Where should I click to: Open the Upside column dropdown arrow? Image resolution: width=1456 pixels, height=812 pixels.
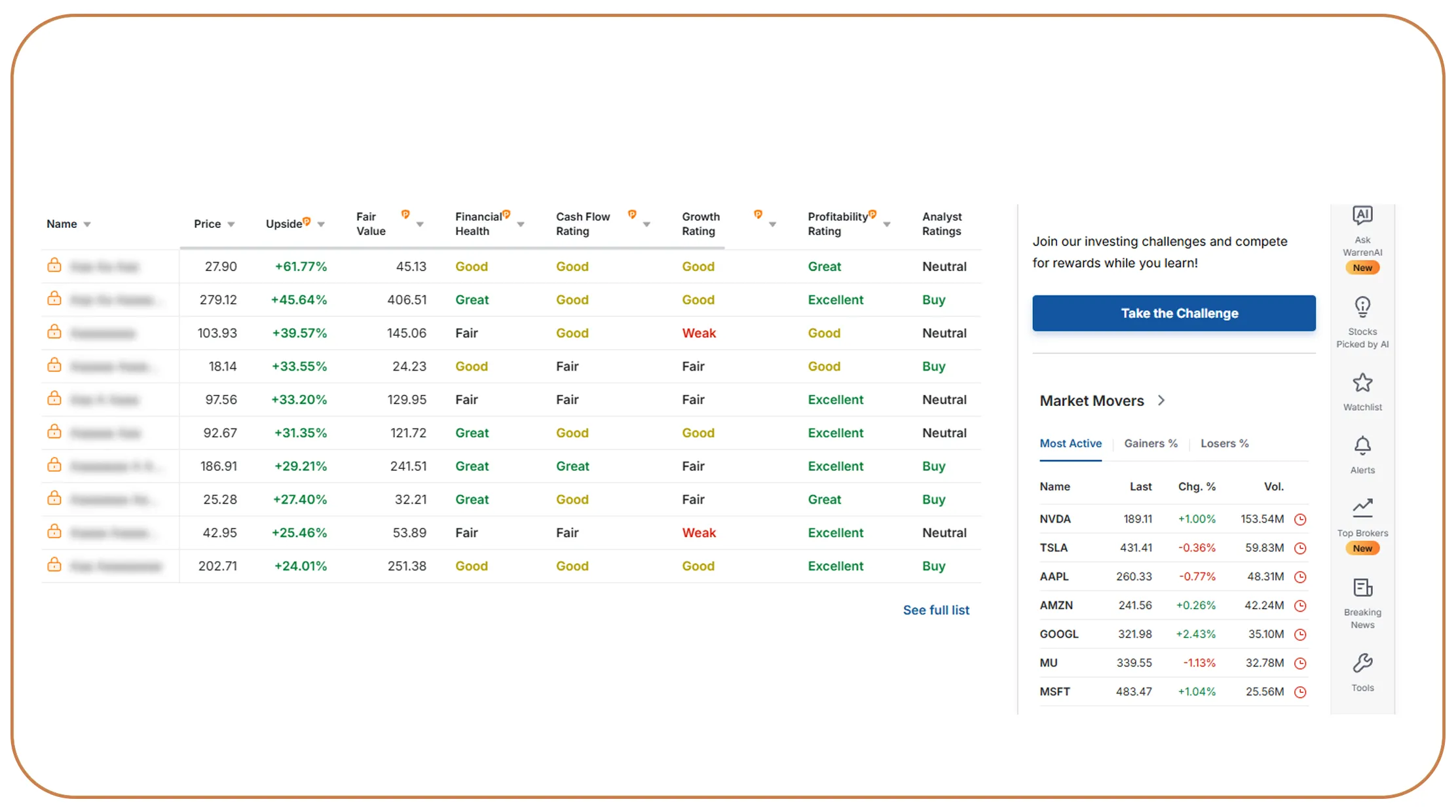(x=321, y=223)
